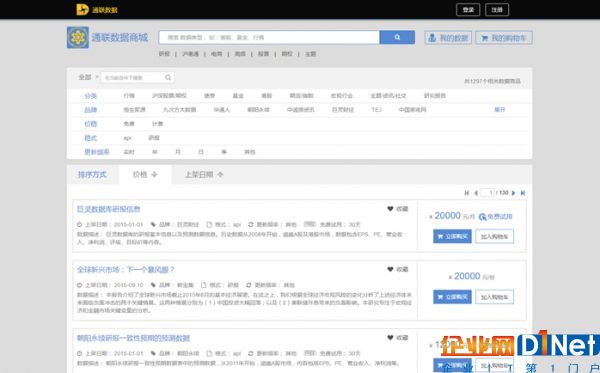
Task: Click the 注册 register button
Action: pyautogui.click(x=497, y=10)
